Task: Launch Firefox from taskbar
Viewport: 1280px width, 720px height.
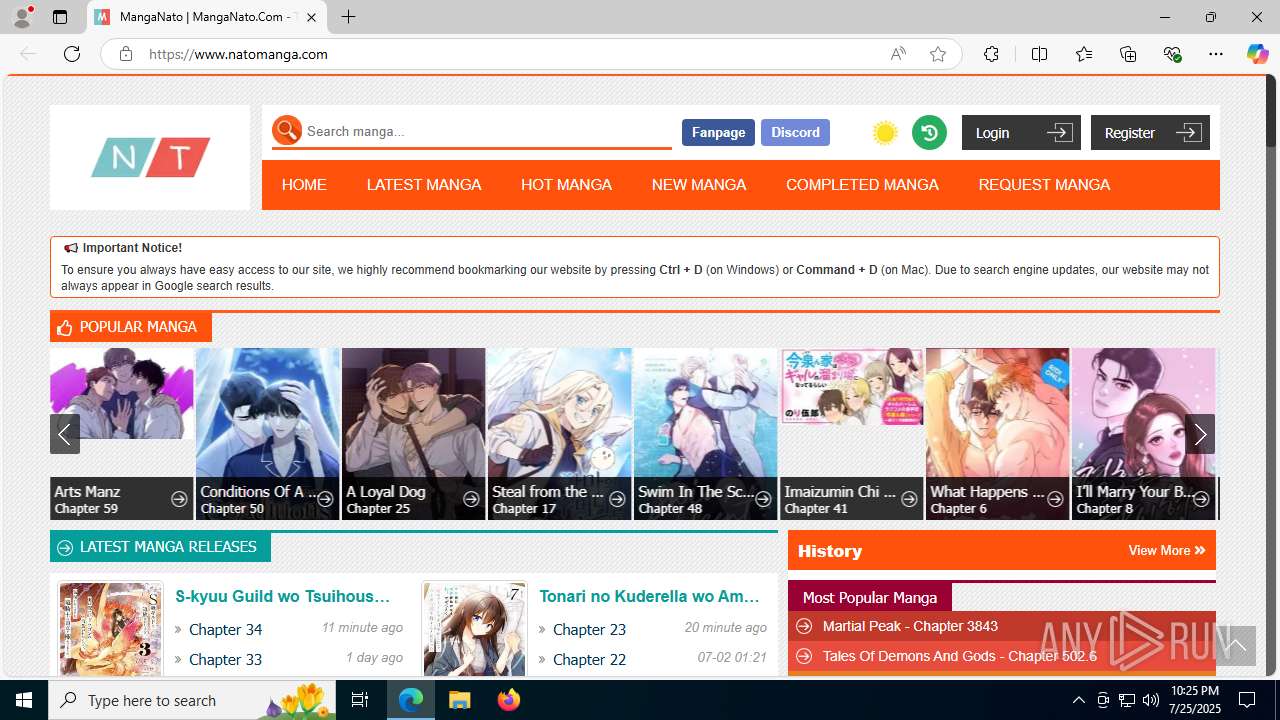Action: tap(508, 700)
